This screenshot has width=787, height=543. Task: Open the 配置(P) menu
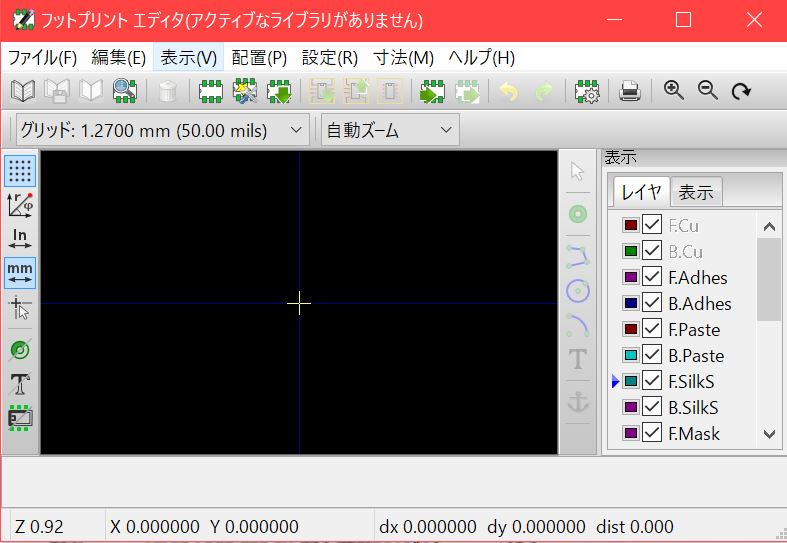click(259, 58)
